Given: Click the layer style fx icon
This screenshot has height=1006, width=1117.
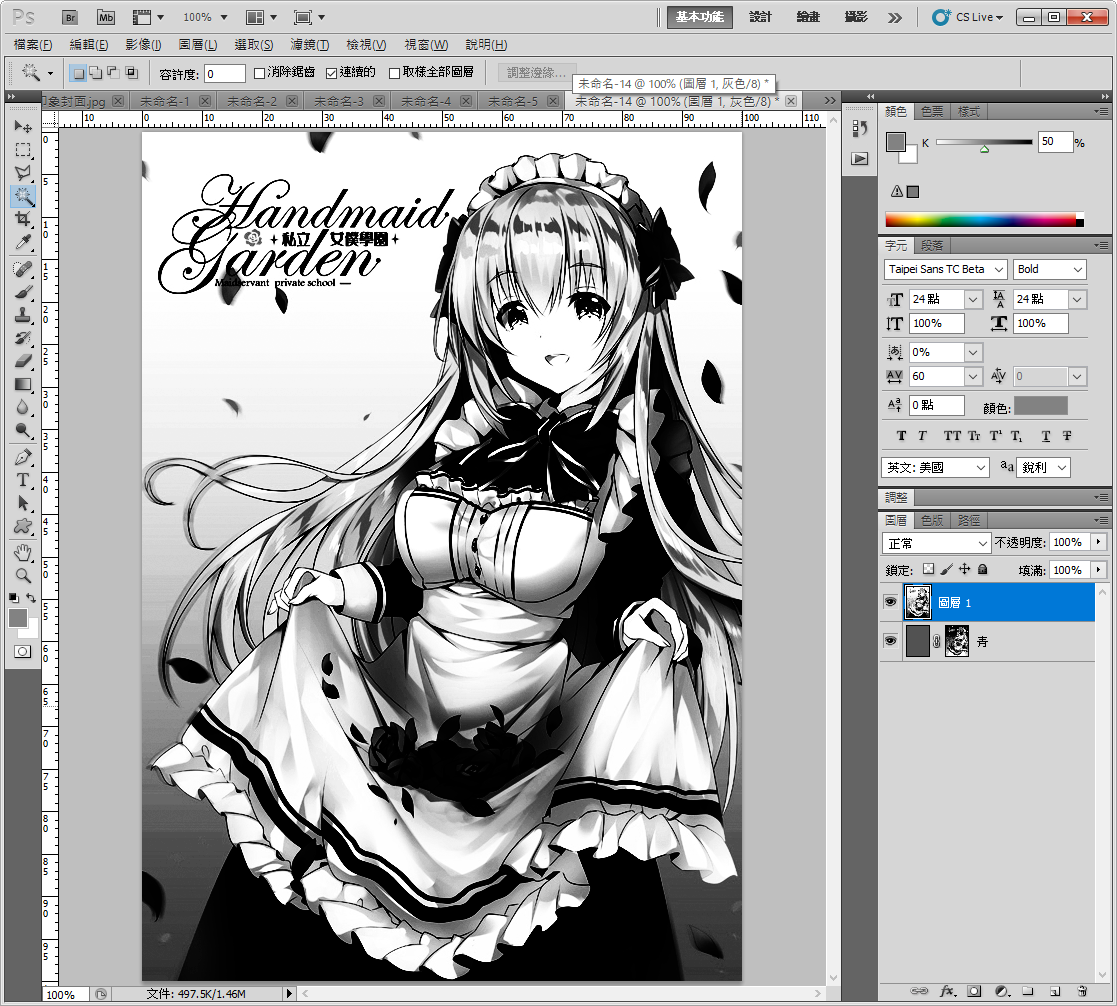Looking at the screenshot, I should [947, 991].
